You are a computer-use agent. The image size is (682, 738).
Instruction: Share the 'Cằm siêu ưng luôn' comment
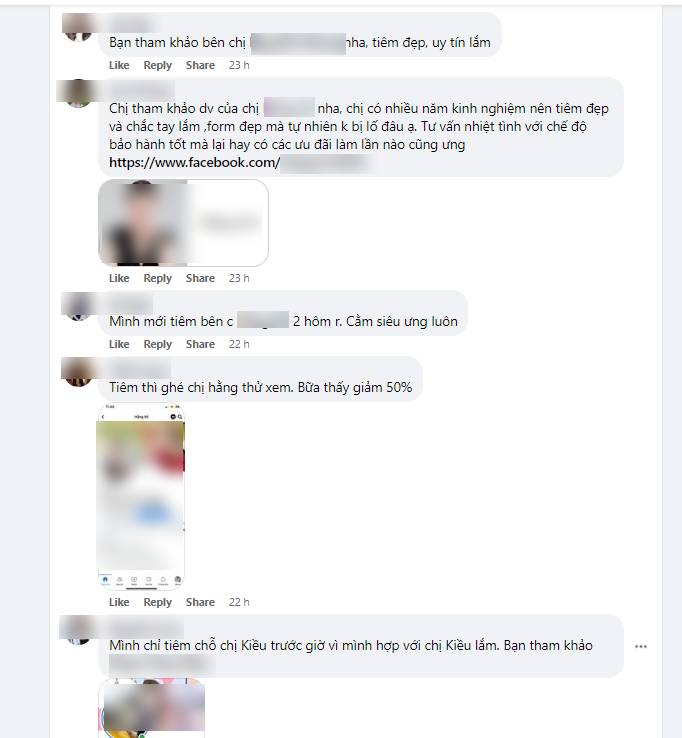(200, 344)
